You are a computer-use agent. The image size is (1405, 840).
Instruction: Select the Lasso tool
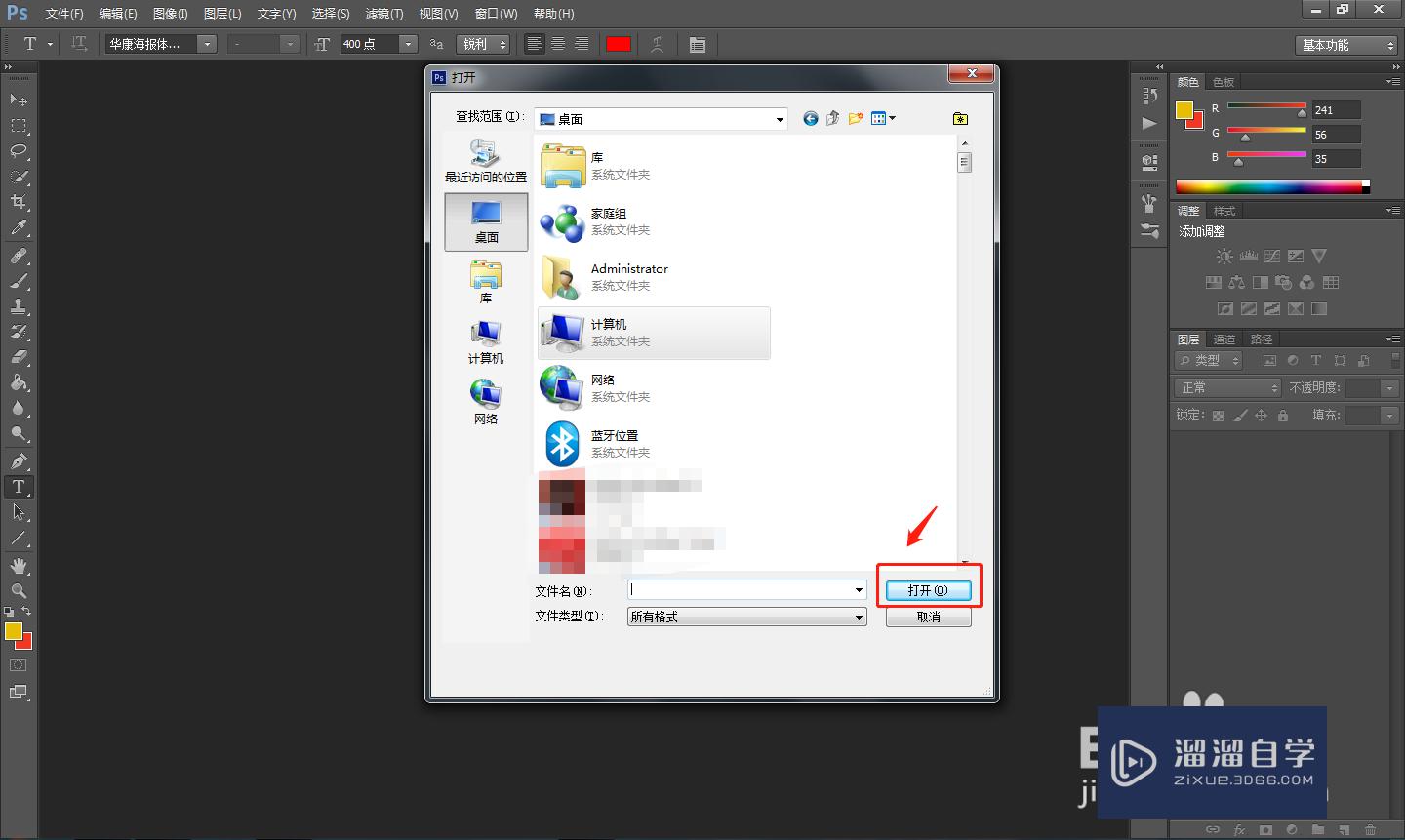19,151
